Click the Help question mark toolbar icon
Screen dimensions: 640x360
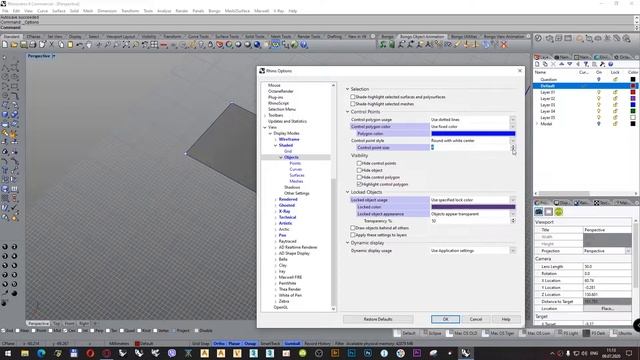[x=304, y=44]
